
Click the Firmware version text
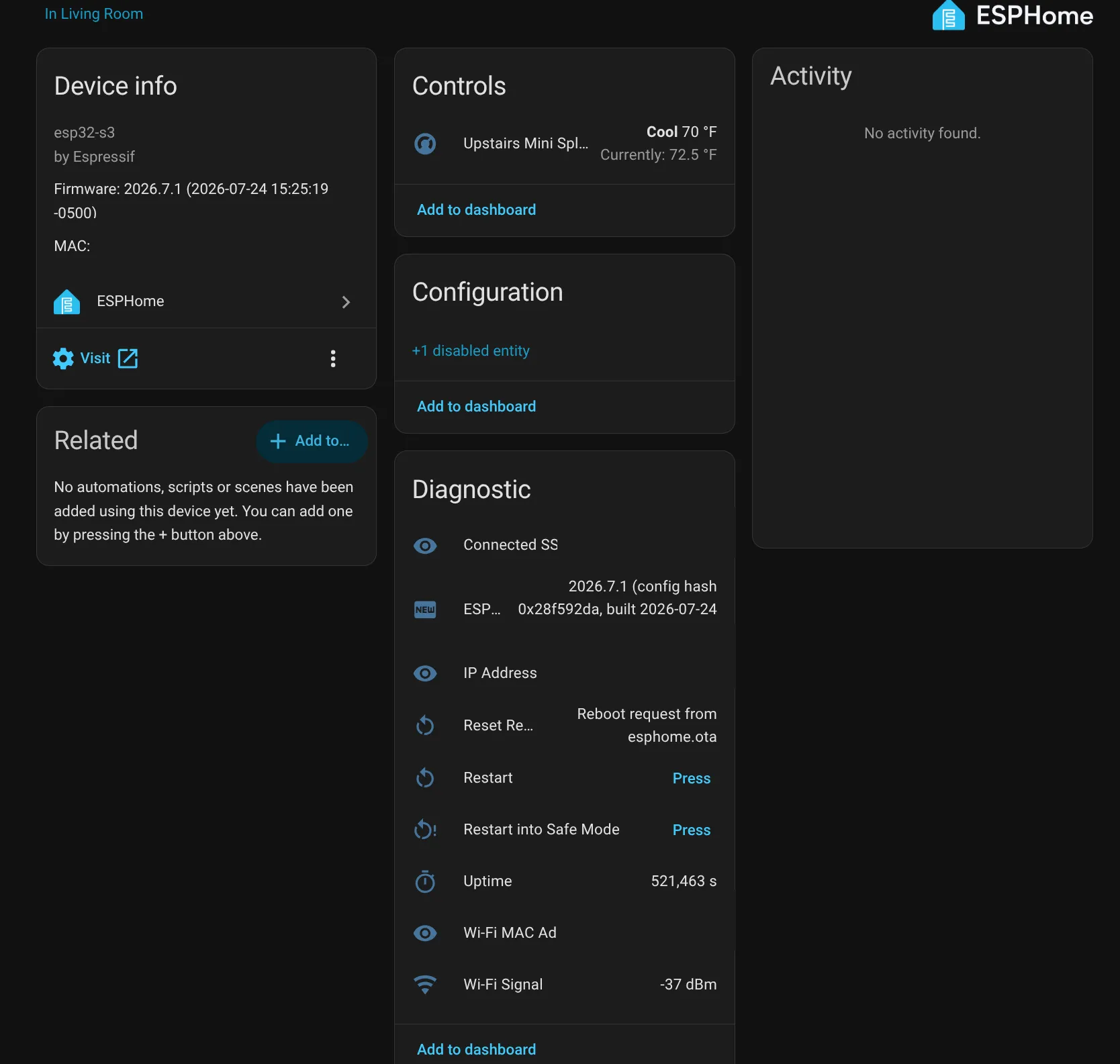click(x=191, y=201)
